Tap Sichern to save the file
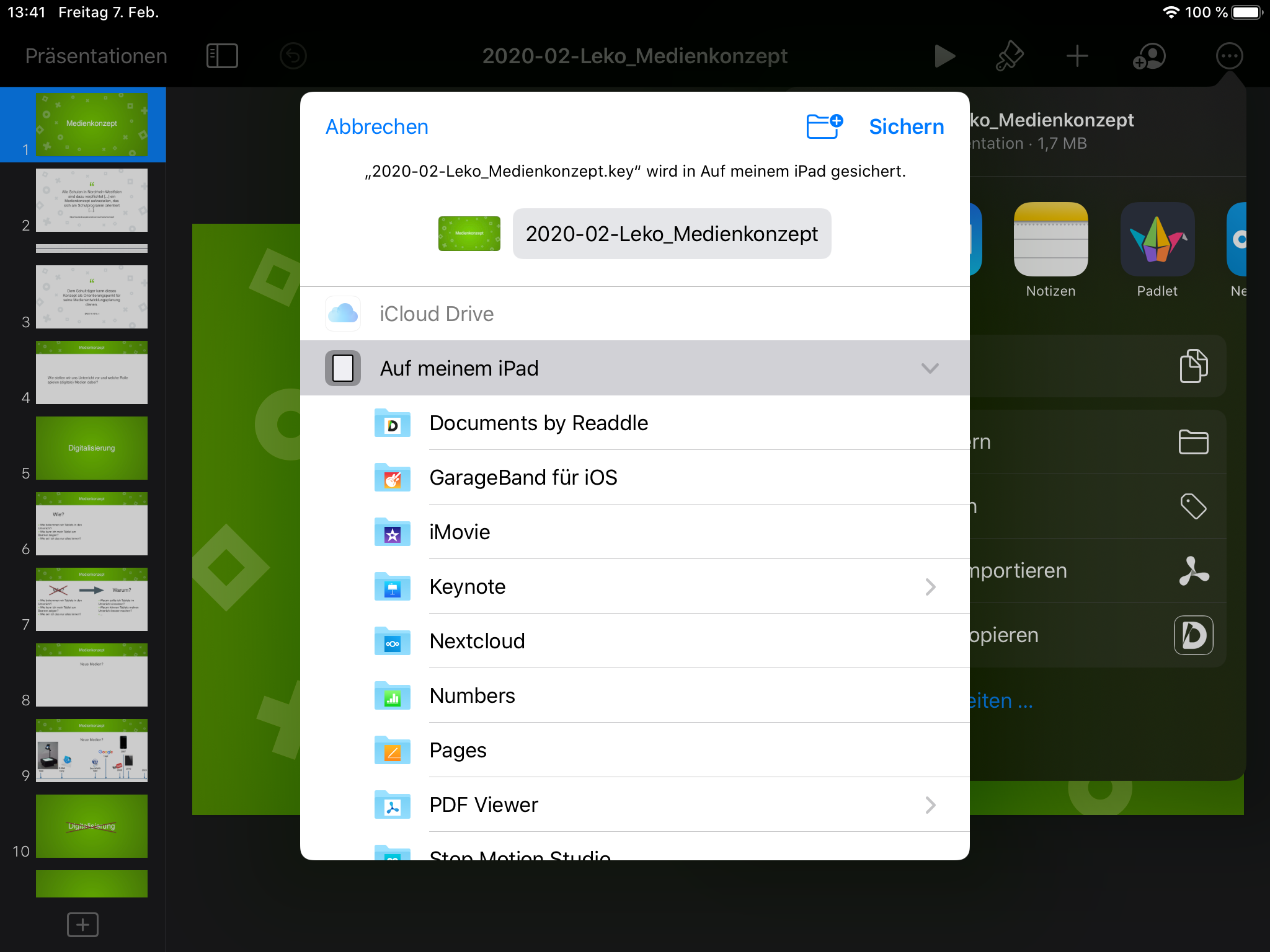 point(907,126)
